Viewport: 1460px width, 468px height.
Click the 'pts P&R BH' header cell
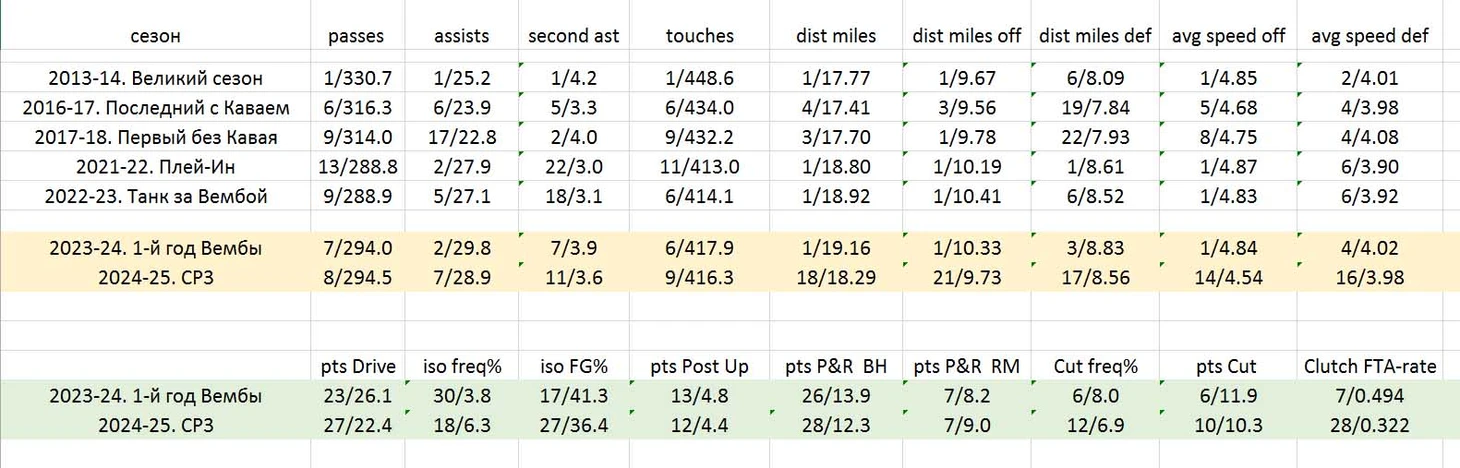[836, 366]
